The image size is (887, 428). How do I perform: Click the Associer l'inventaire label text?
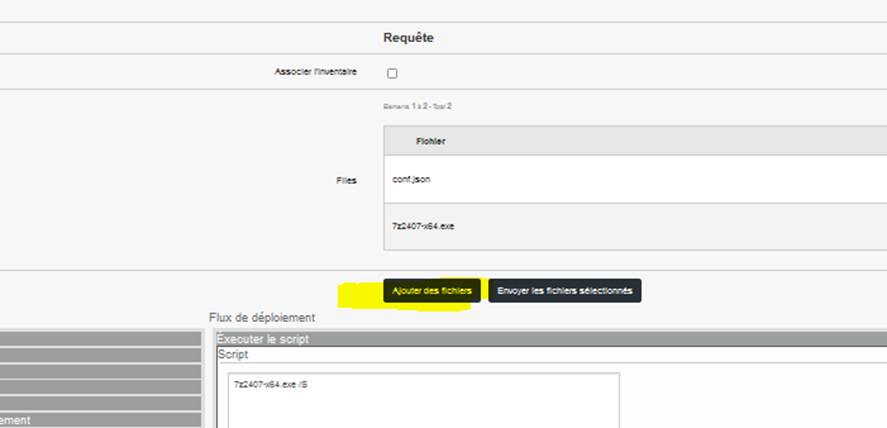tap(315, 72)
